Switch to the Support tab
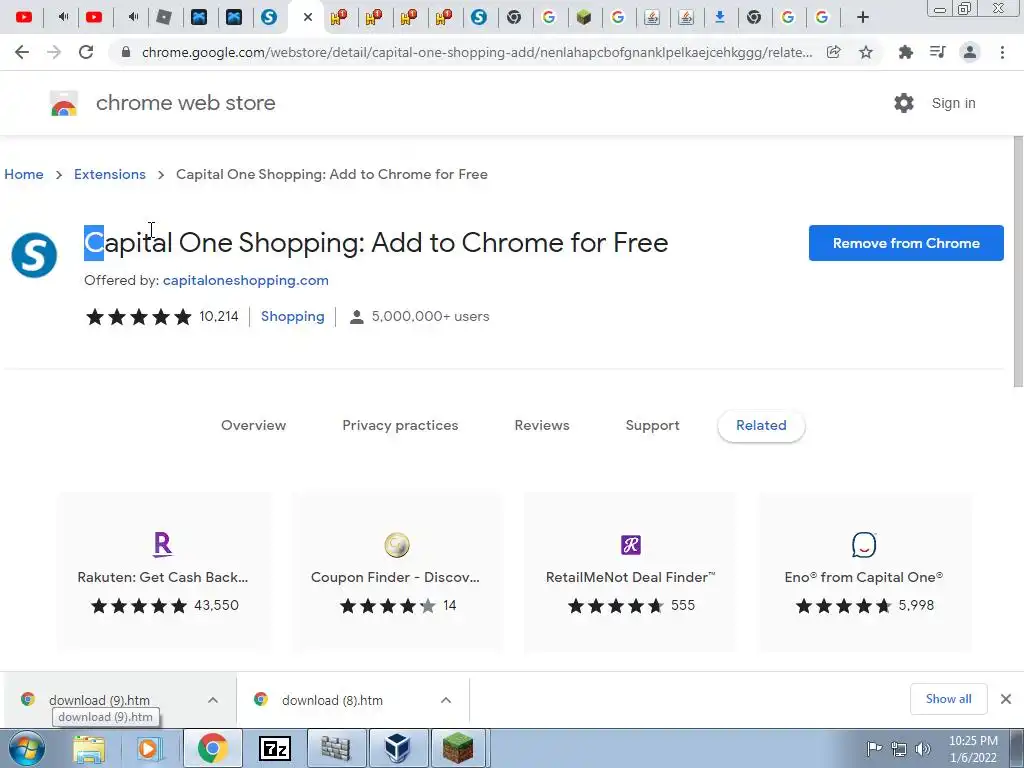Screen dimensions: 1024x768 click(652, 425)
